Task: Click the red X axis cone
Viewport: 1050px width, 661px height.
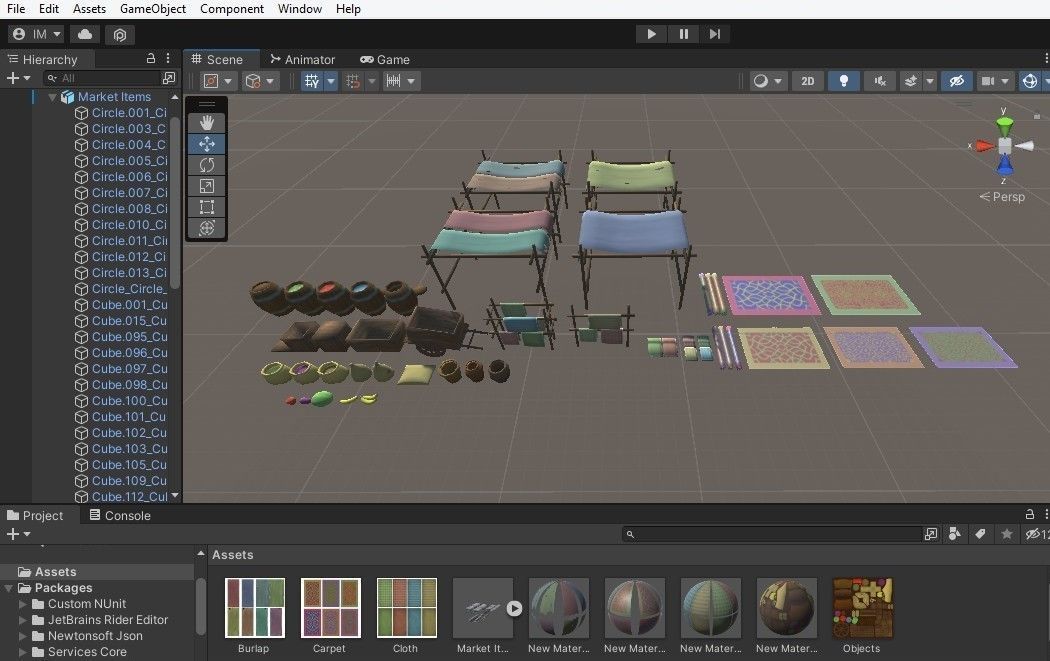Action: coord(984,145)
